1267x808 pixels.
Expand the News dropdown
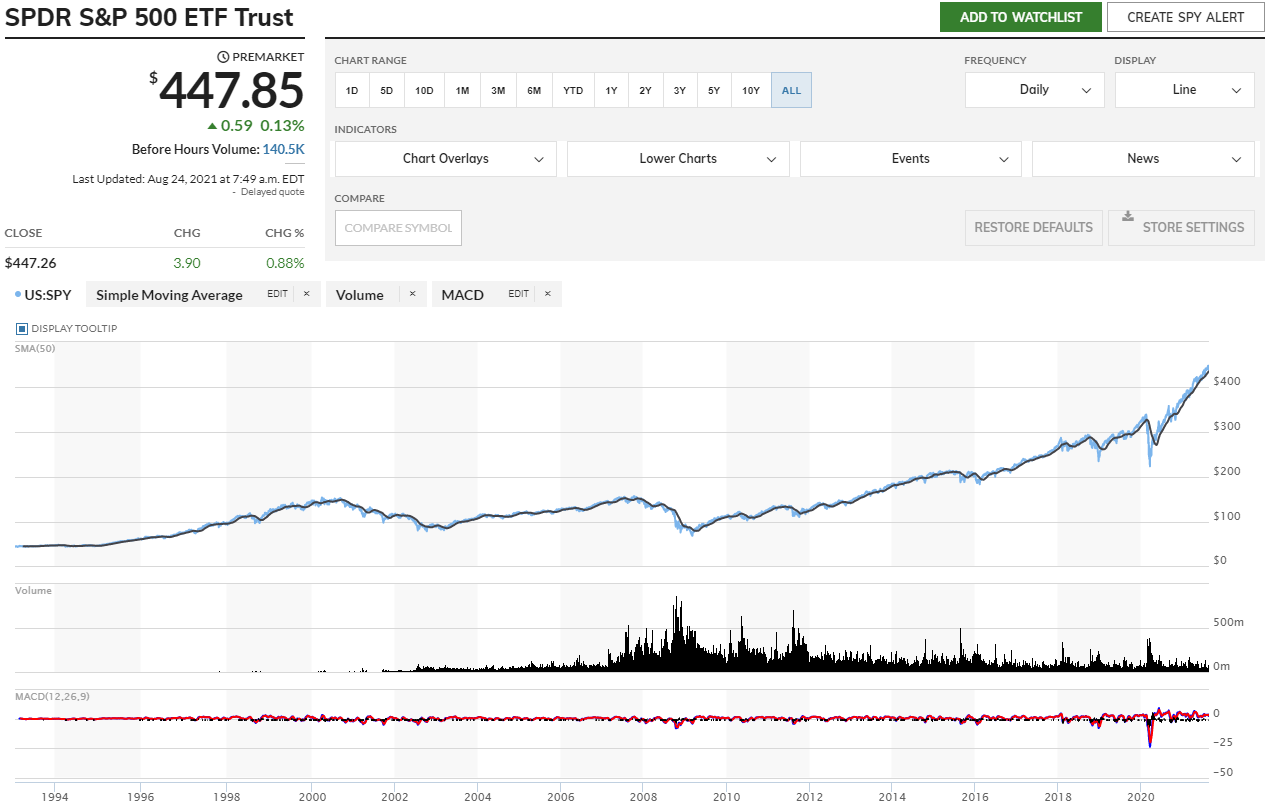click(x=1143, y=159)
